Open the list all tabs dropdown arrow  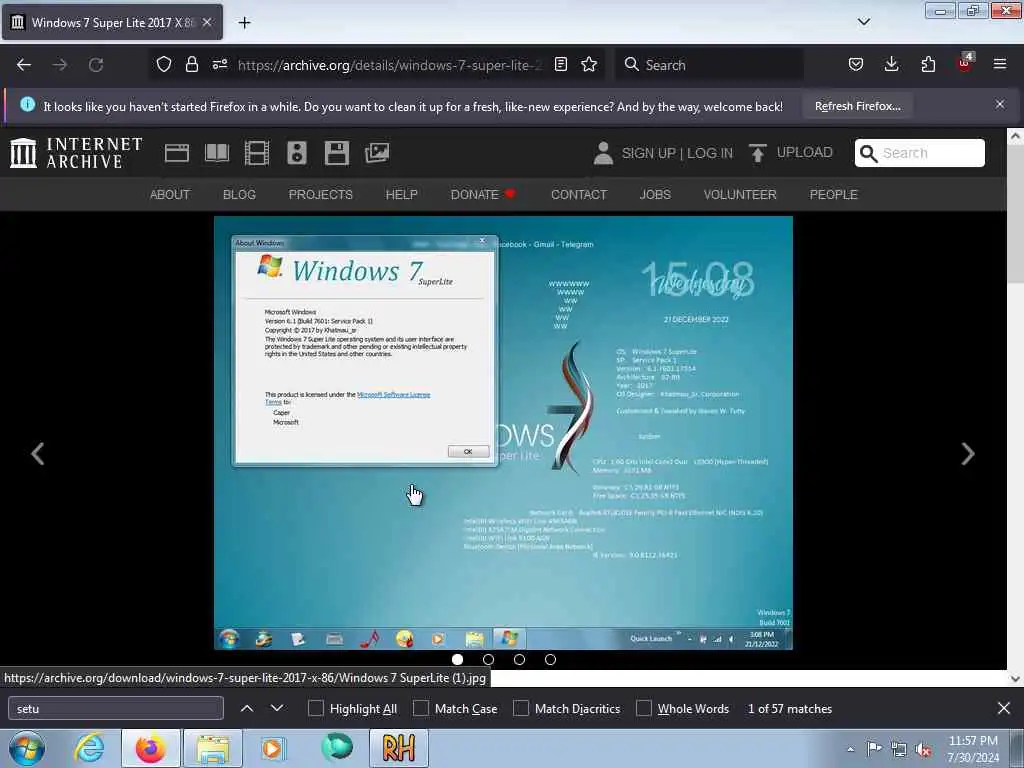click(864, 22)
